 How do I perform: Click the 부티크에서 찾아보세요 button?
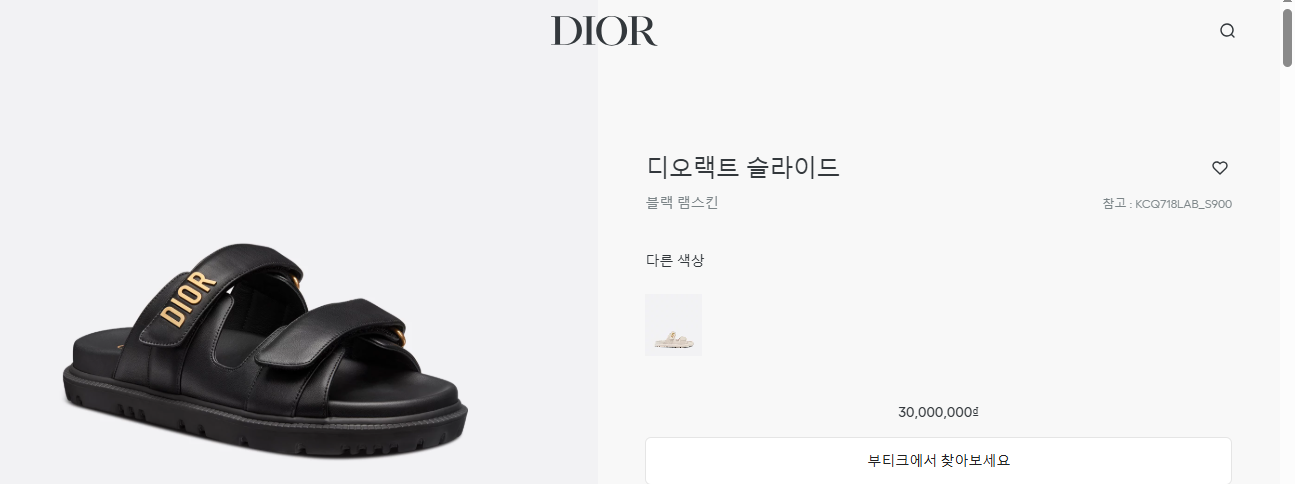[938, 461]
